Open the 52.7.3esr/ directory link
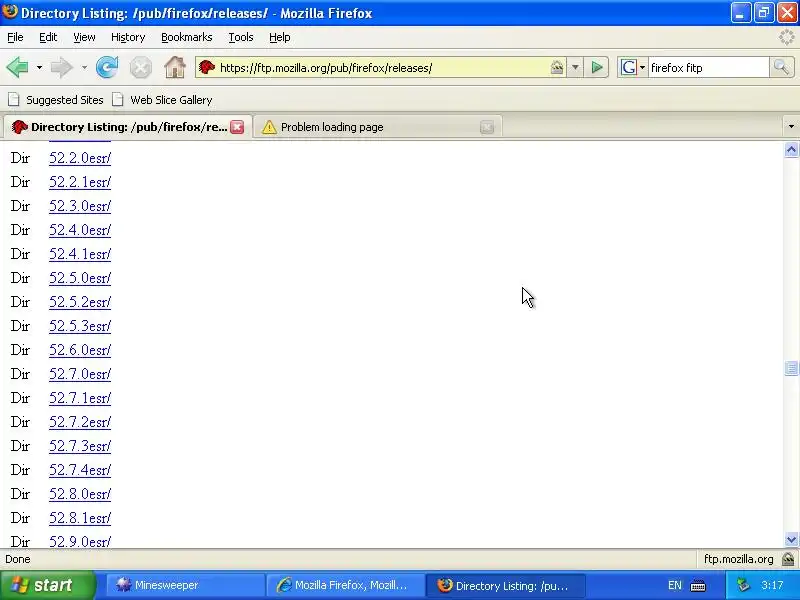 coord(80,446)
